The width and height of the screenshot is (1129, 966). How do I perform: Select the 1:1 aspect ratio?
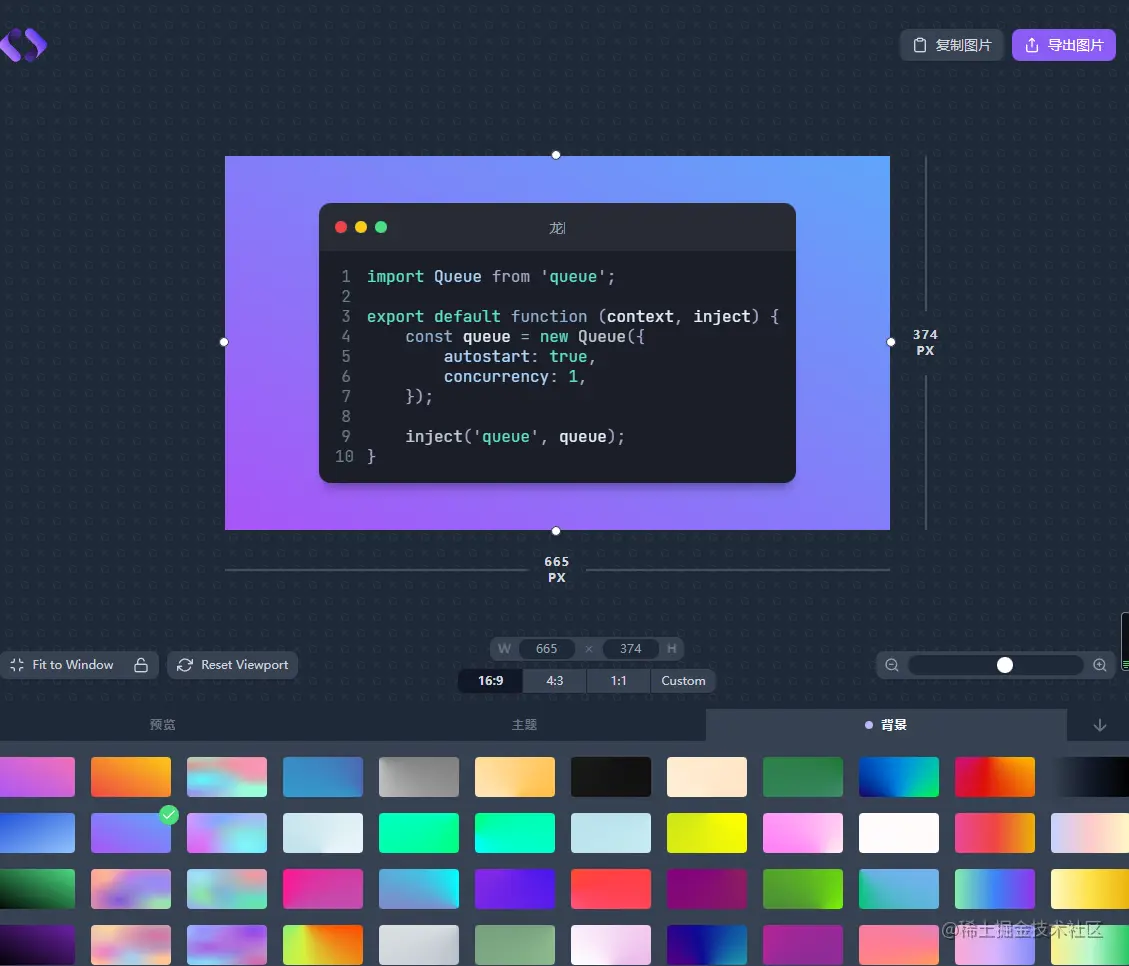tap(619, 681)
